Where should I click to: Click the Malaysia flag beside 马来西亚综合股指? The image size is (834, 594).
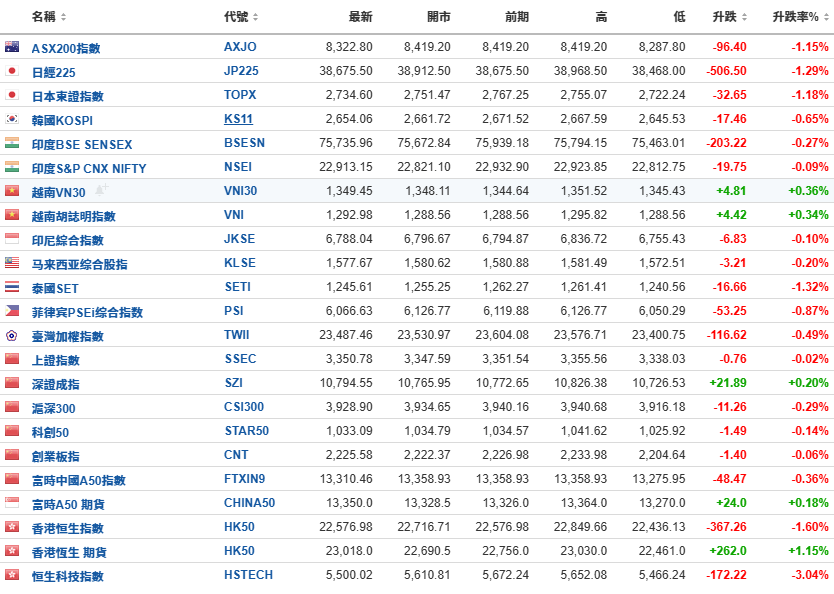tap(12, 262)
